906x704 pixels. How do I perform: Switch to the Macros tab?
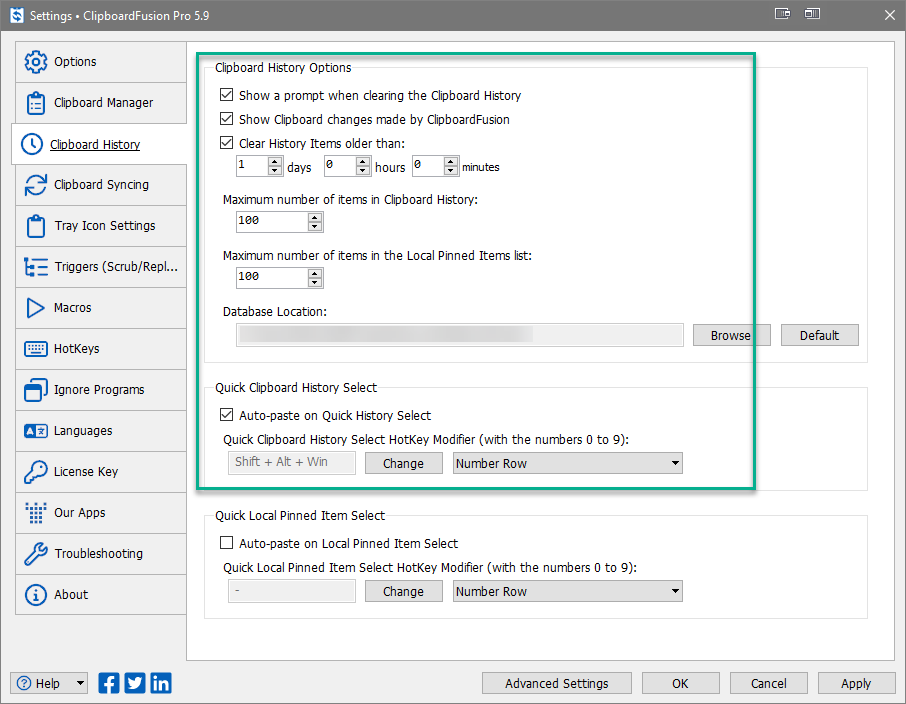[101, 308]
